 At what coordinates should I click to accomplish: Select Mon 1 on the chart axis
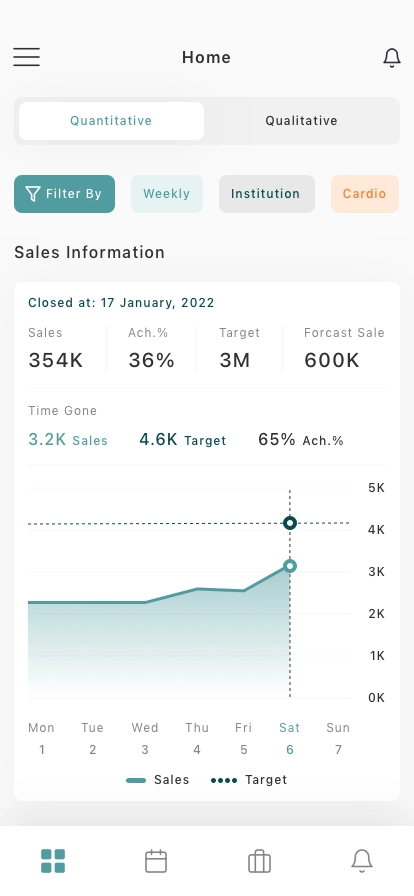pos(41,738)
